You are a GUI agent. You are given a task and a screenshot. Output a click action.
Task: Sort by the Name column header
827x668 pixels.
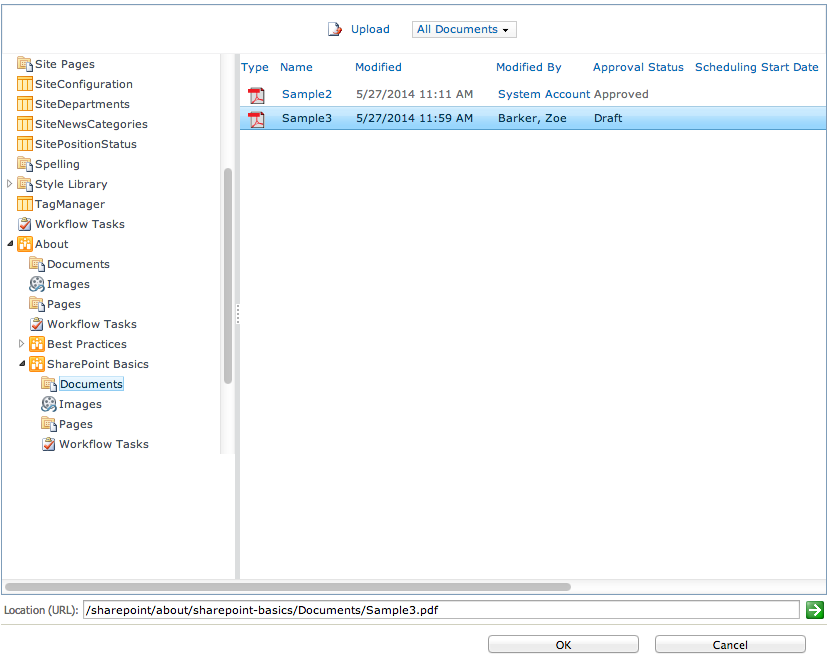pyautogui.click(x=296, y=67)
